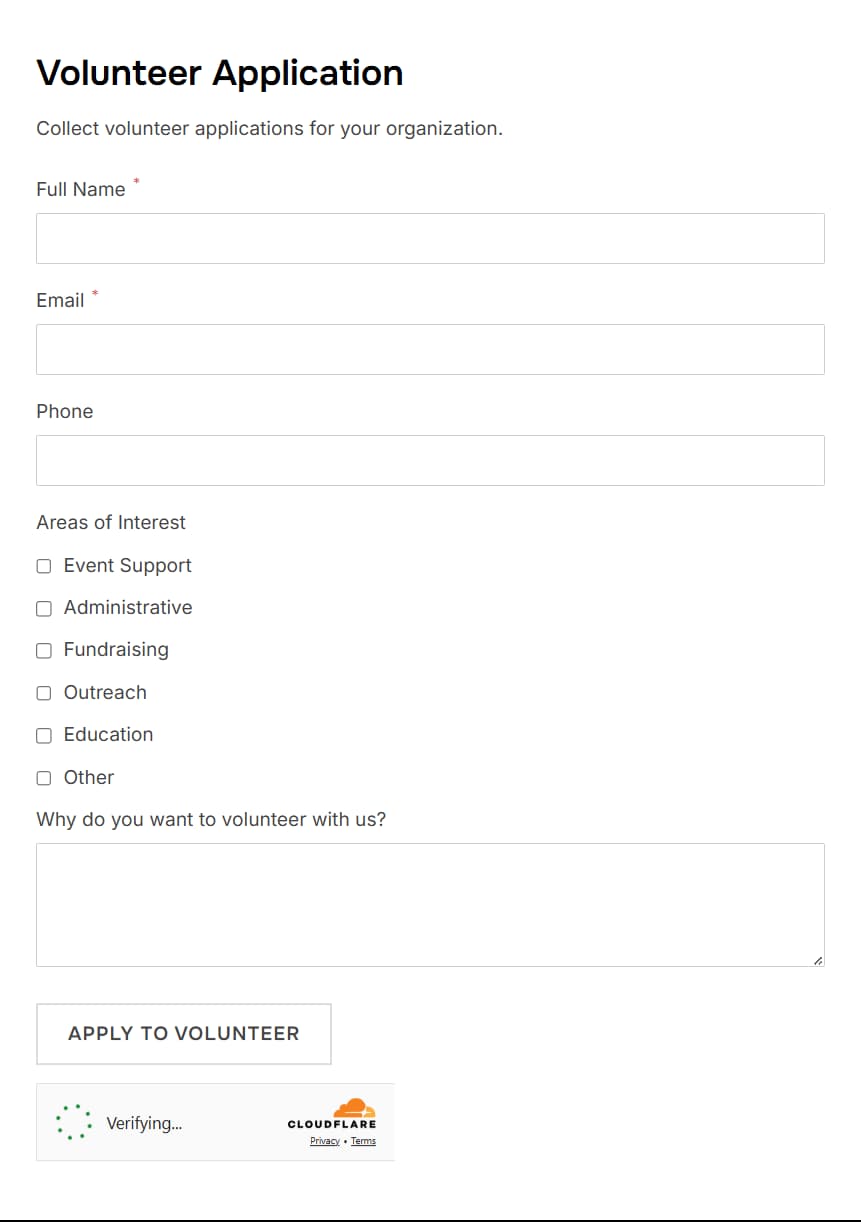Enable the Administrative interest option
861x1222 pixels.
click(44, 608)
